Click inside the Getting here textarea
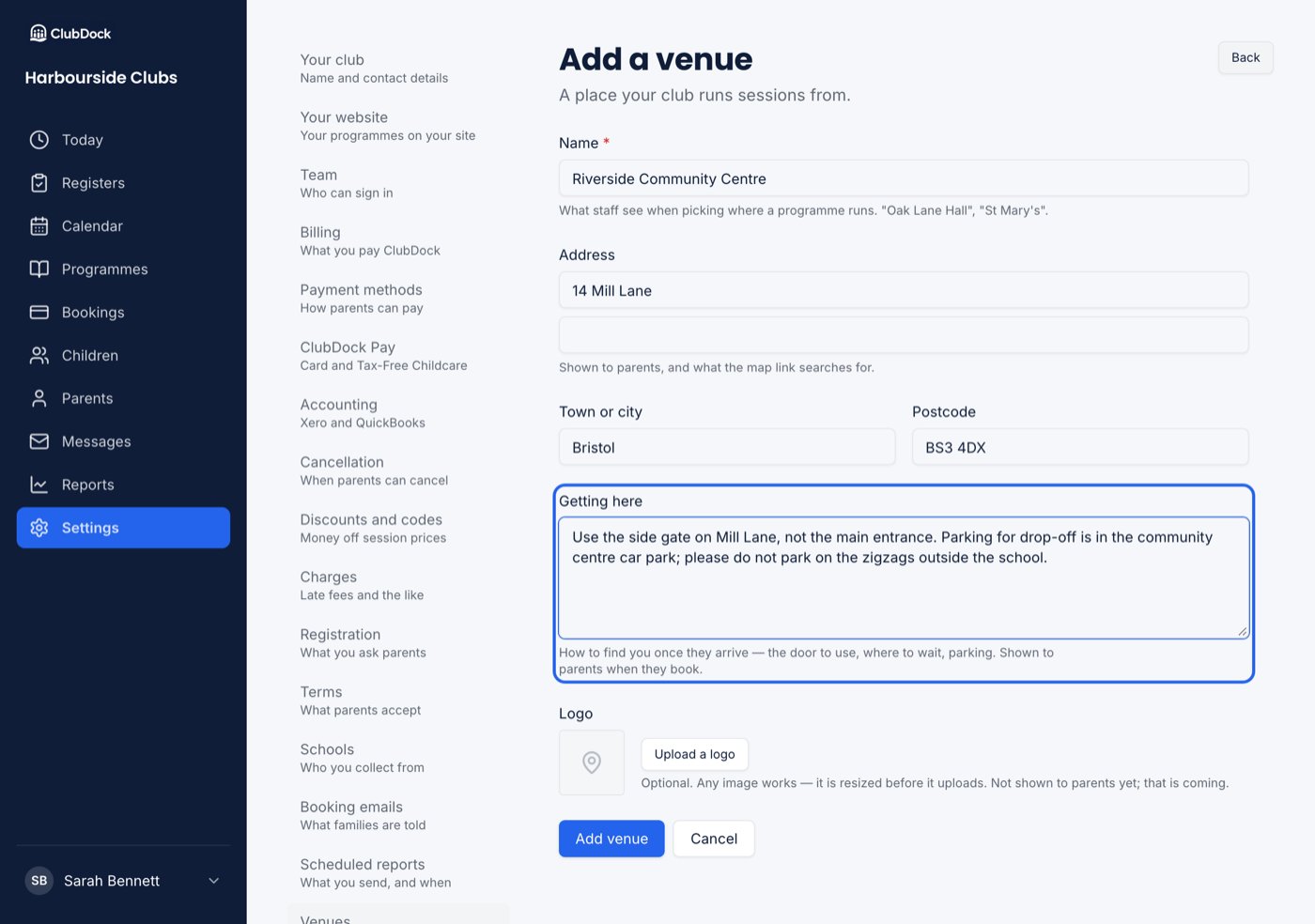This screenshot has width=1315, height=924. coord(904,577)
